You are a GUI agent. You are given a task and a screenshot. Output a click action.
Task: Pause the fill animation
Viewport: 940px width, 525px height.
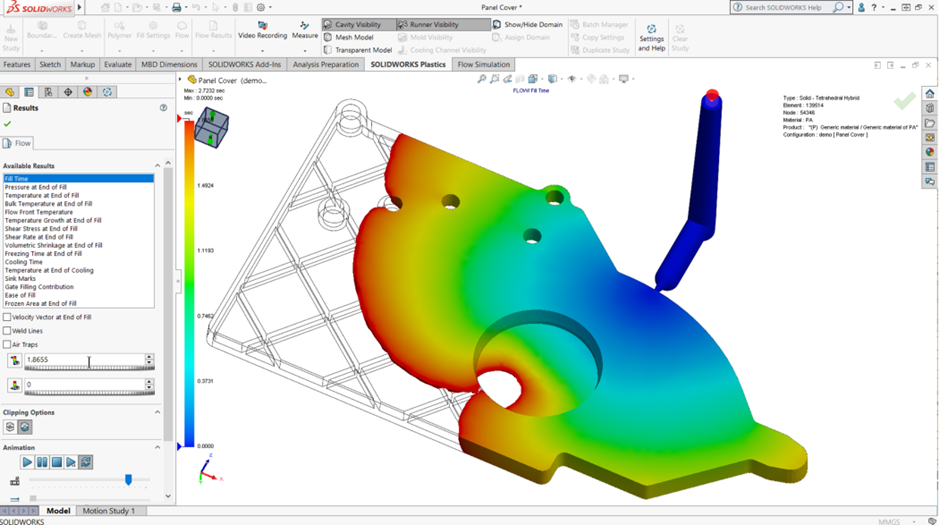tap(42, 462)
